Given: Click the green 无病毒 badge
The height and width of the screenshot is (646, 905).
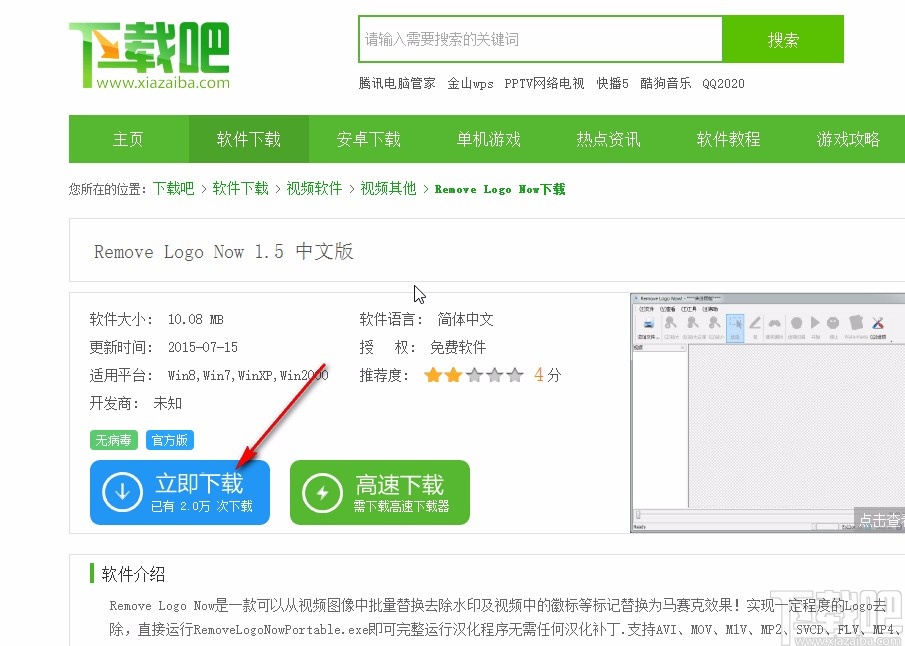Looking at the screenshot, I should click(113, 440).
